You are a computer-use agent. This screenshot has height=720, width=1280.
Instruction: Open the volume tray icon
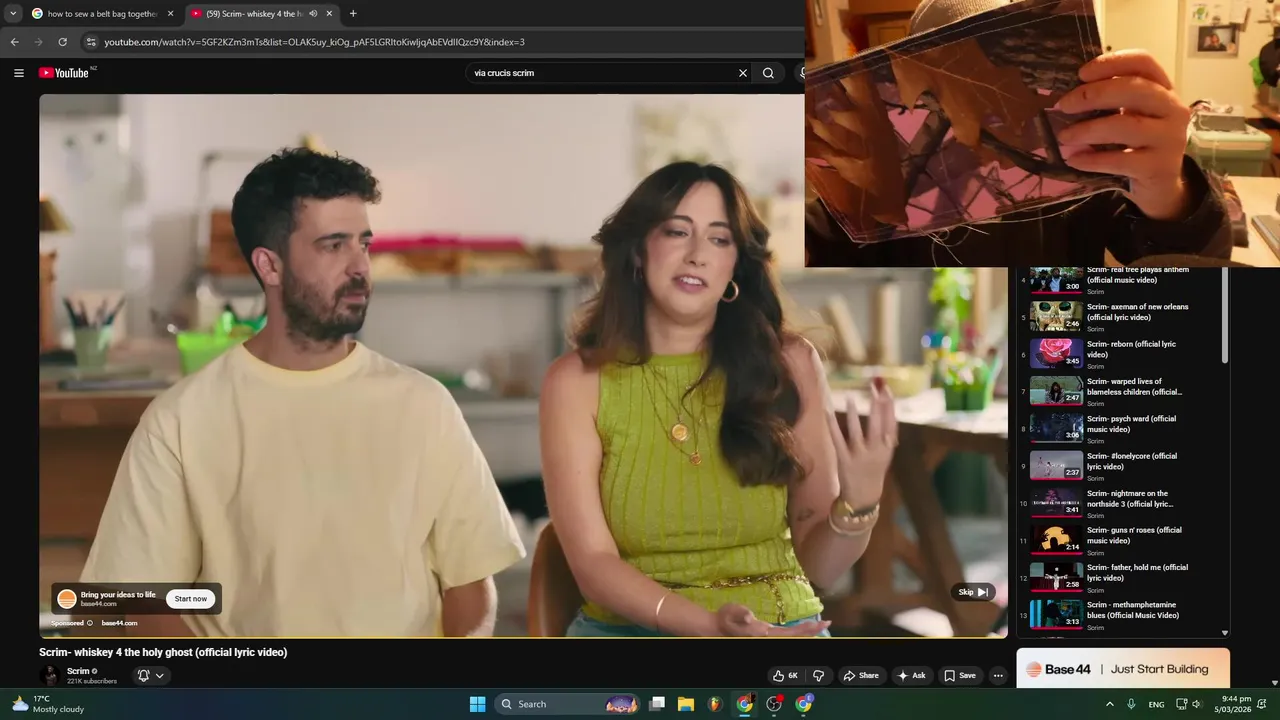pos(1196,704)
